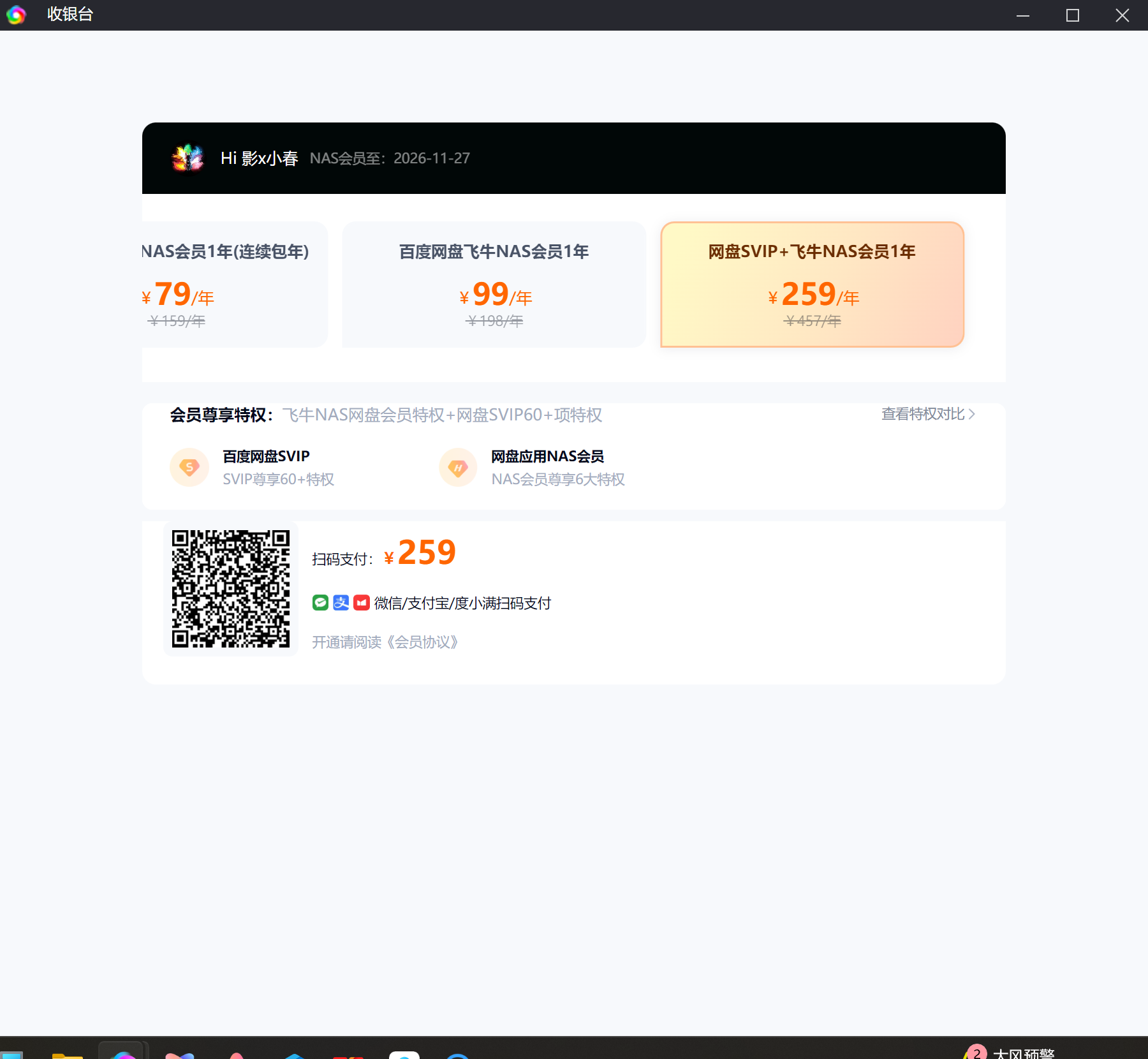Image resolution: width=1148 pixels, height=1059 pixels.
Task: Click the SVIP尊享60+特权 description
Action: pyautogui.click(x=278, y=479)
